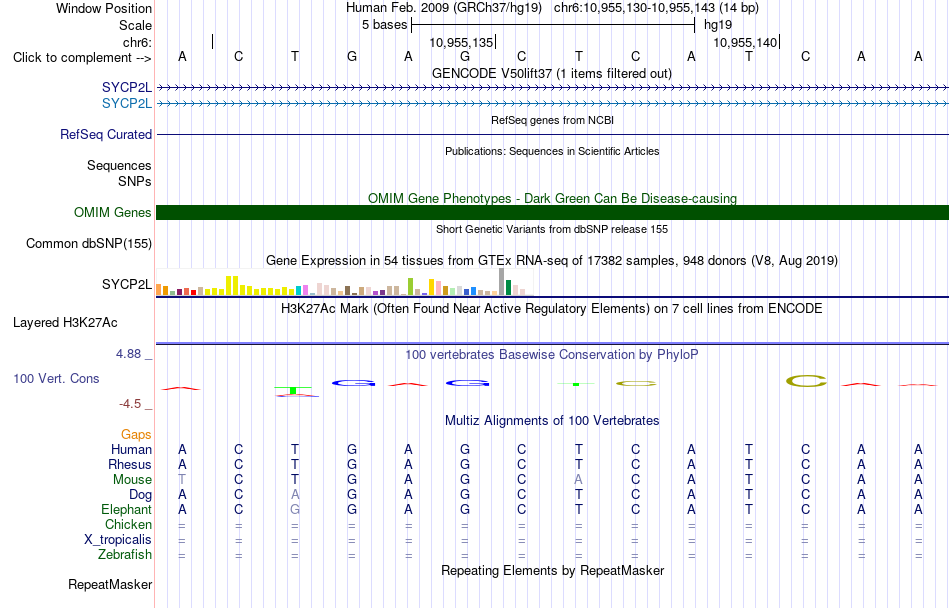
Task: Click '100 vertebrates Basewise Conservation by PhyloP' title
Action: point(551,355)
